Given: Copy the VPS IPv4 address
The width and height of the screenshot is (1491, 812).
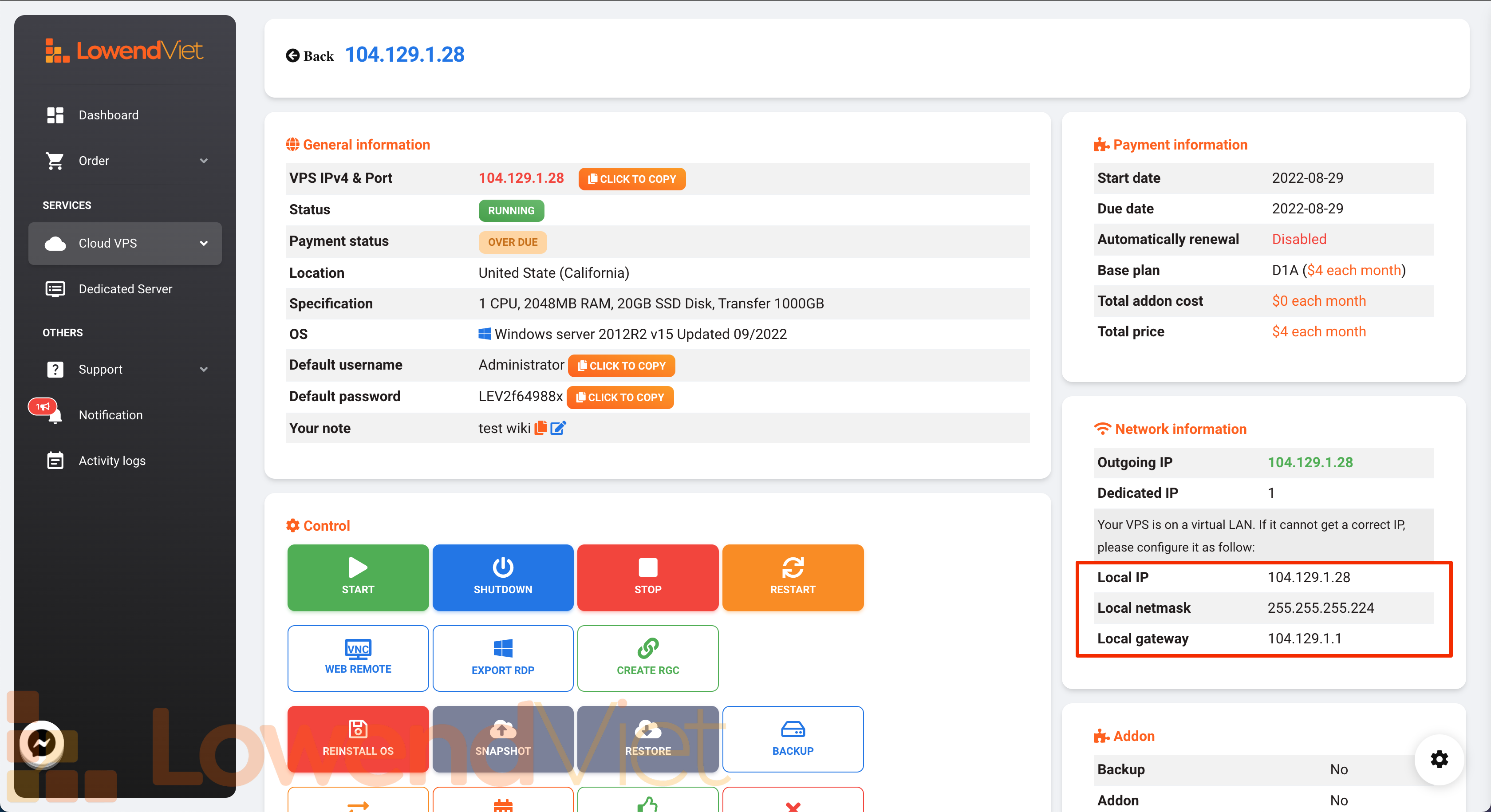Looking at the screenshot, I should (x=631, y=179).
